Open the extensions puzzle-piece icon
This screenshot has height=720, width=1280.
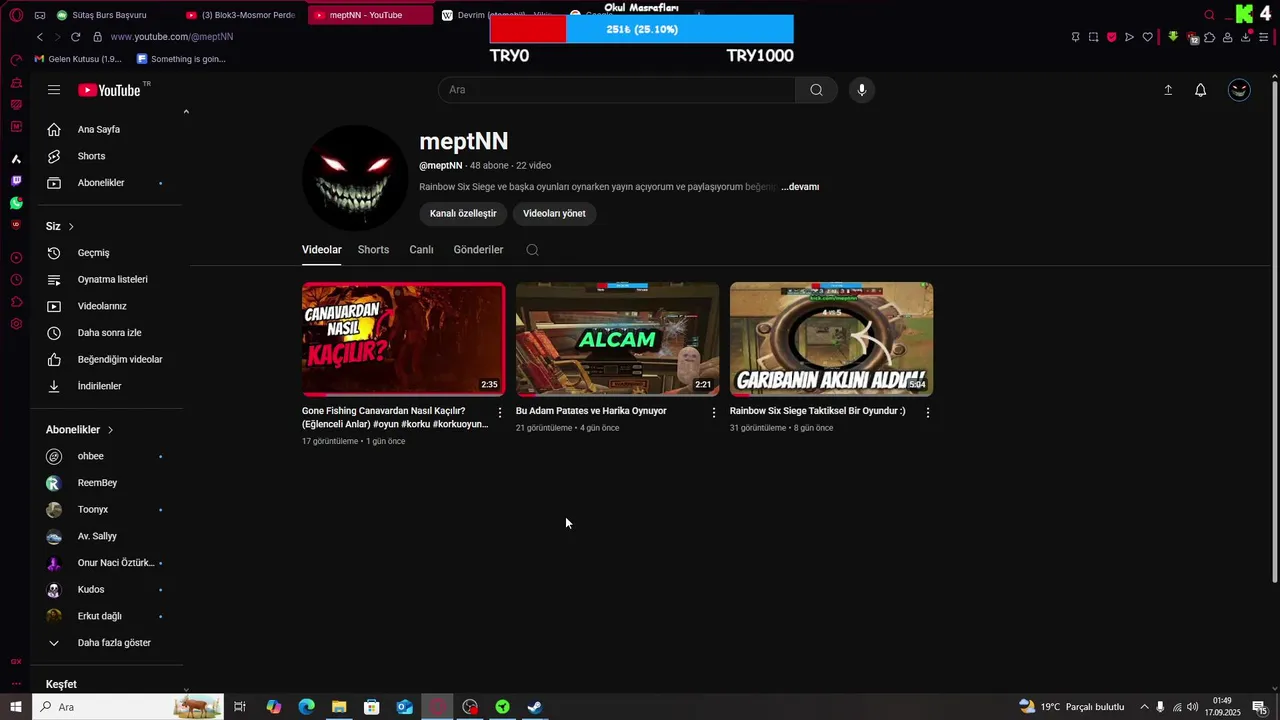tap(1210, 37)
